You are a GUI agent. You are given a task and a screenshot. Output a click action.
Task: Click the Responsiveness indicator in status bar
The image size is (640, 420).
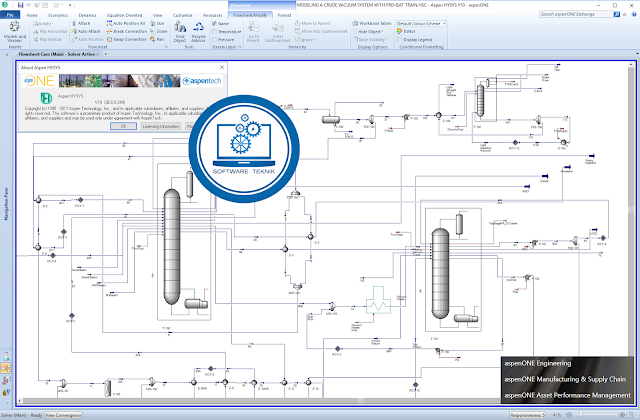[x=527, y=415]
